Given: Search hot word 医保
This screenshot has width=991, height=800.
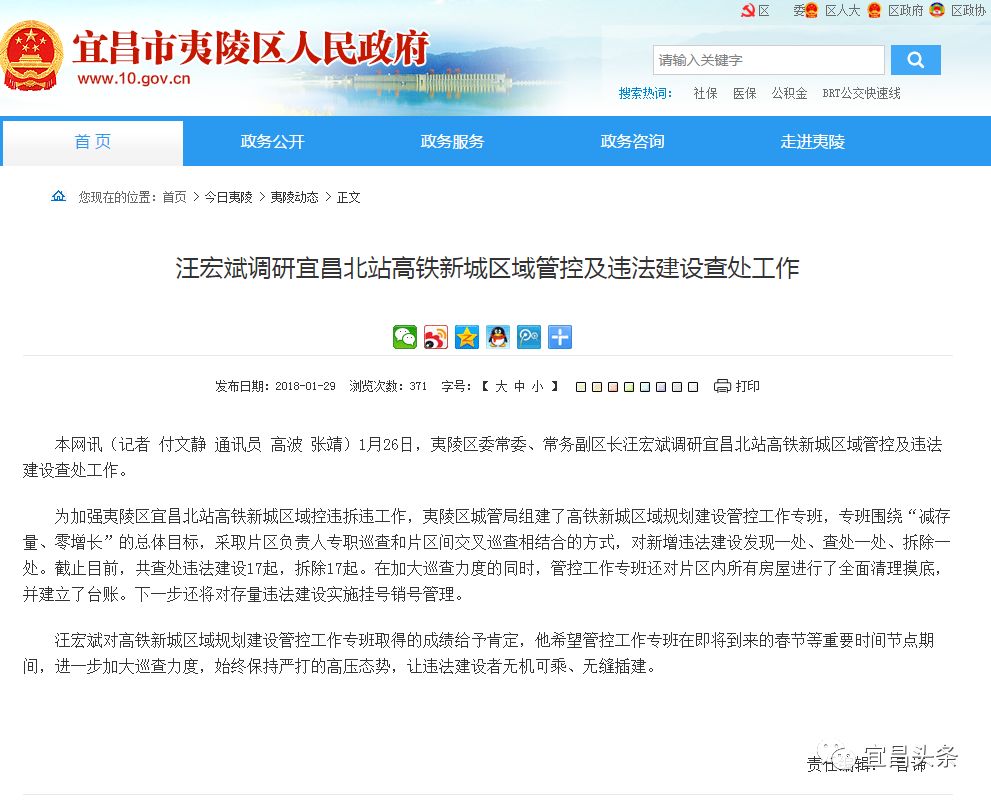Looking at the screenshot, I should pos(745,94).
